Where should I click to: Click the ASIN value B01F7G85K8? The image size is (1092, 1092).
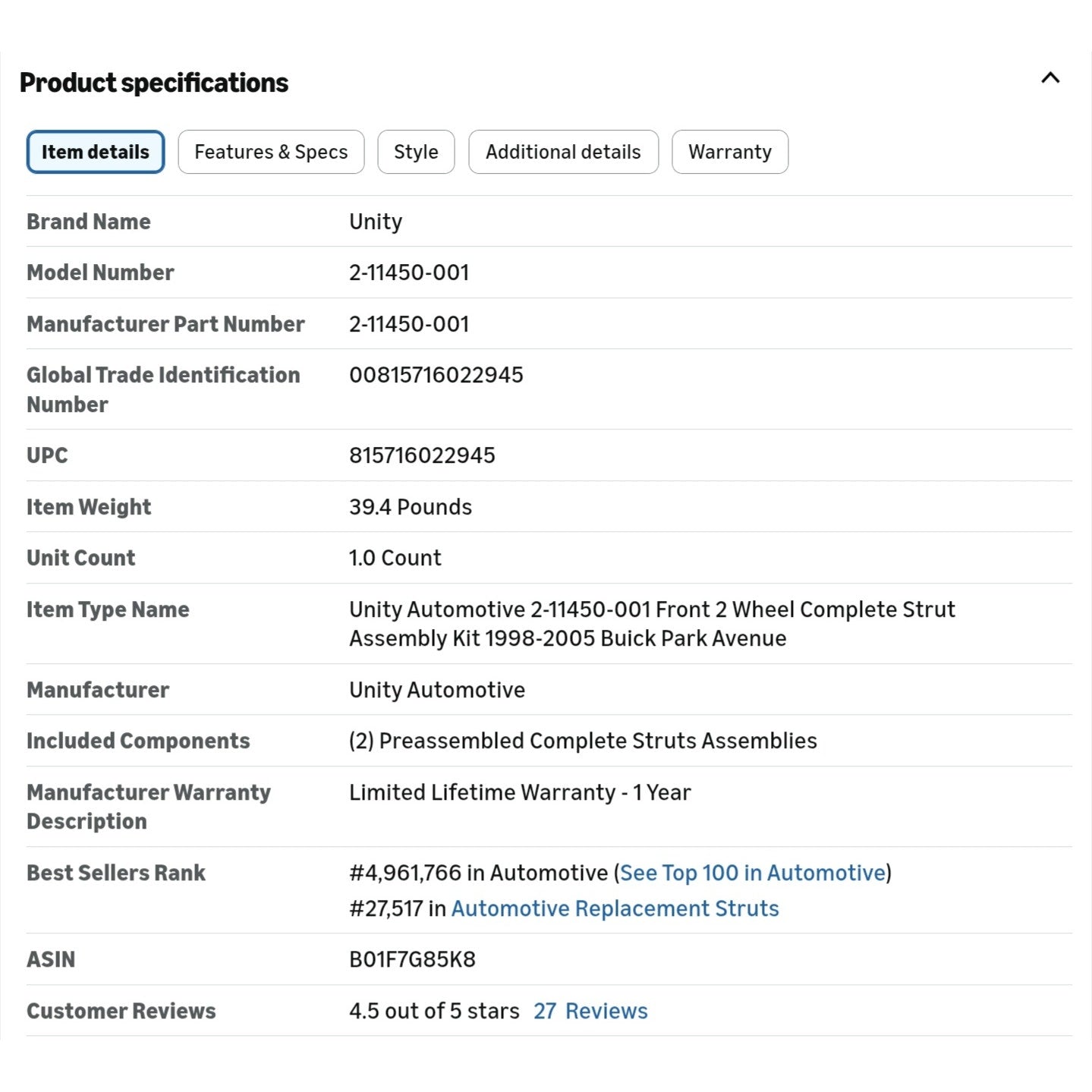click(412, 959)
